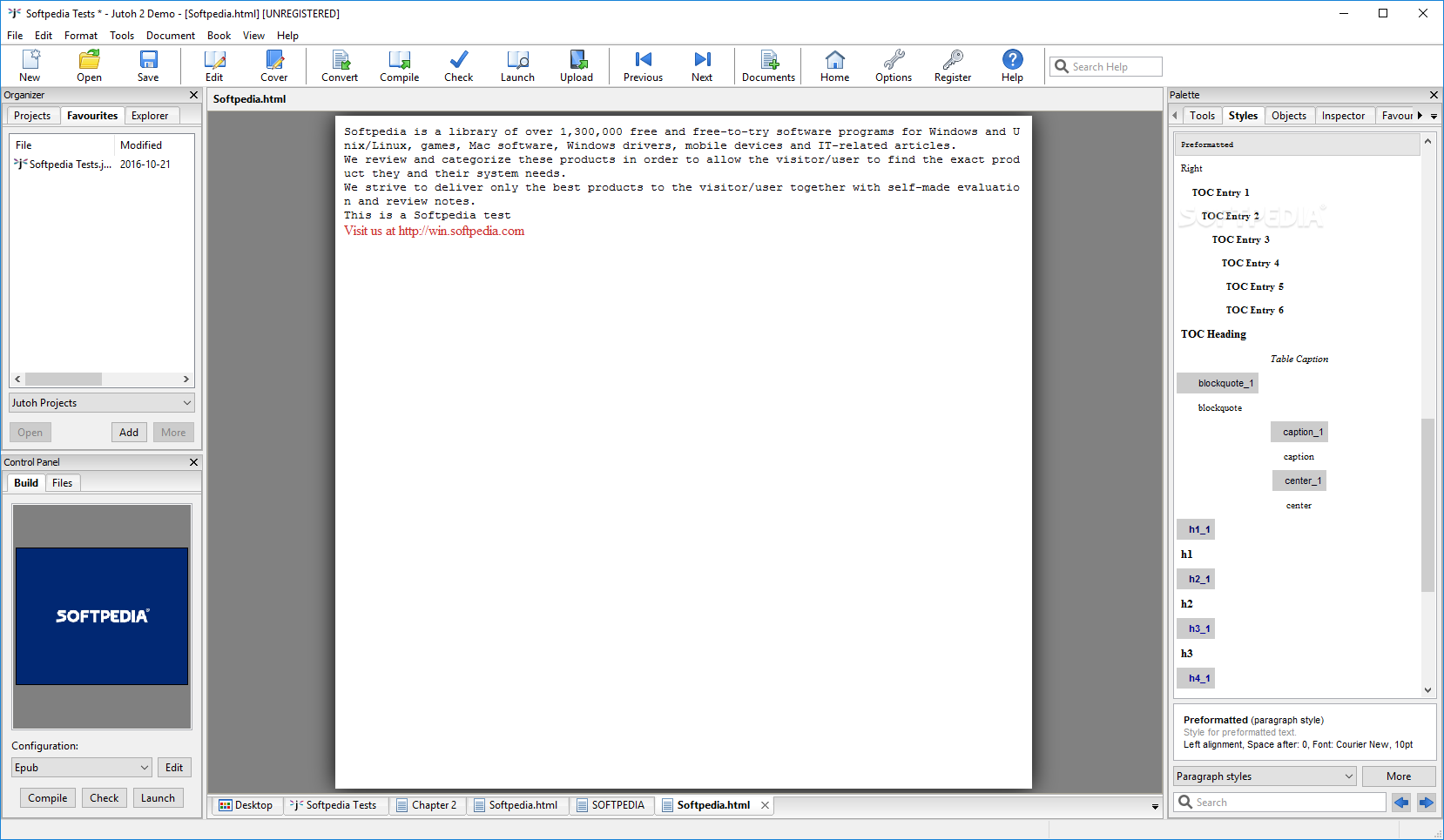Switch to the Desktop tab

point(246,805)
